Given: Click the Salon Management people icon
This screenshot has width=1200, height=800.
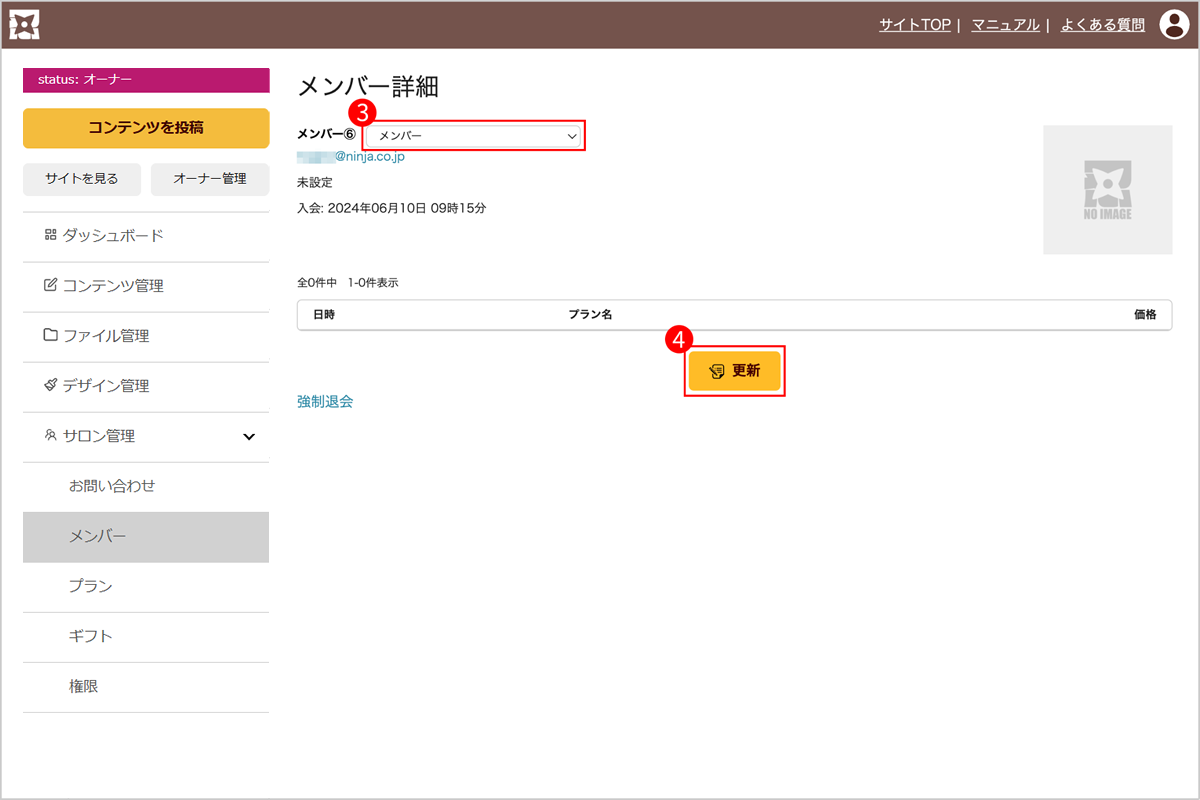Looking at the screenshot, I should [50, 436].
